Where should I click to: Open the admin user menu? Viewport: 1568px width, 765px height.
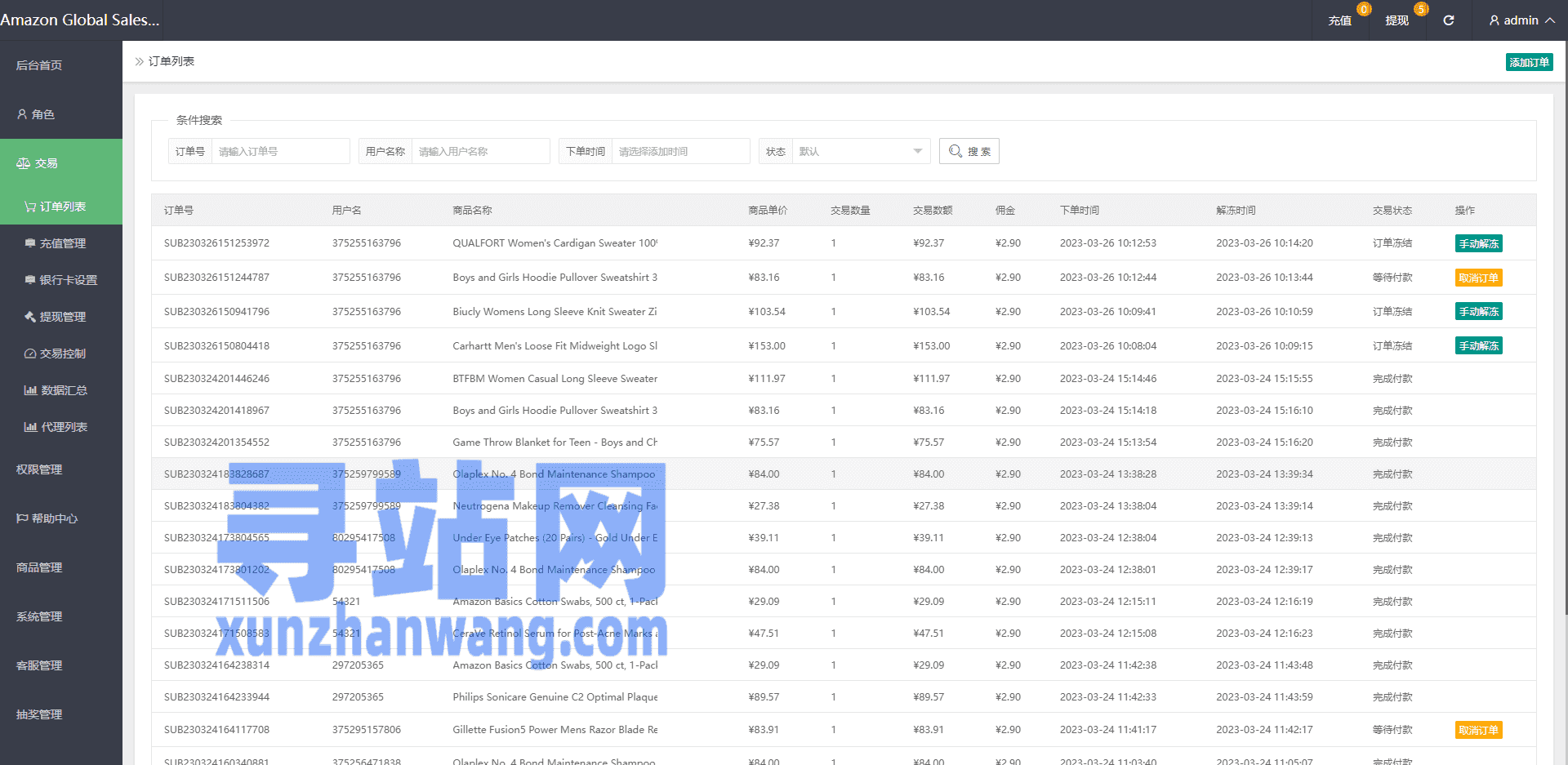tap(1521, 20)
